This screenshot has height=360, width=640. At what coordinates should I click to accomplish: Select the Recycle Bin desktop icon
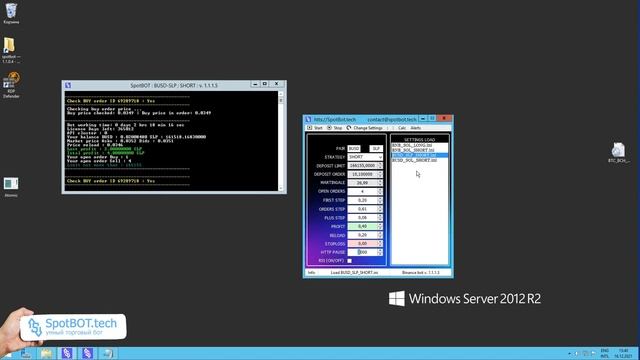tap(11, 13)
